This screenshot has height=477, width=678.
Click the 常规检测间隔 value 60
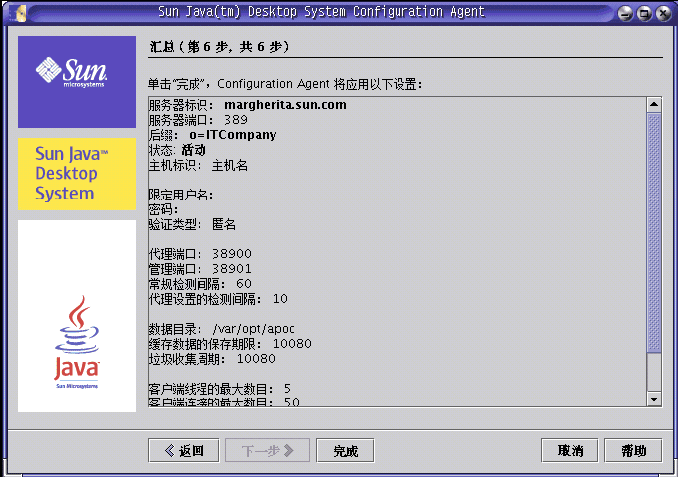click(244, 284)
